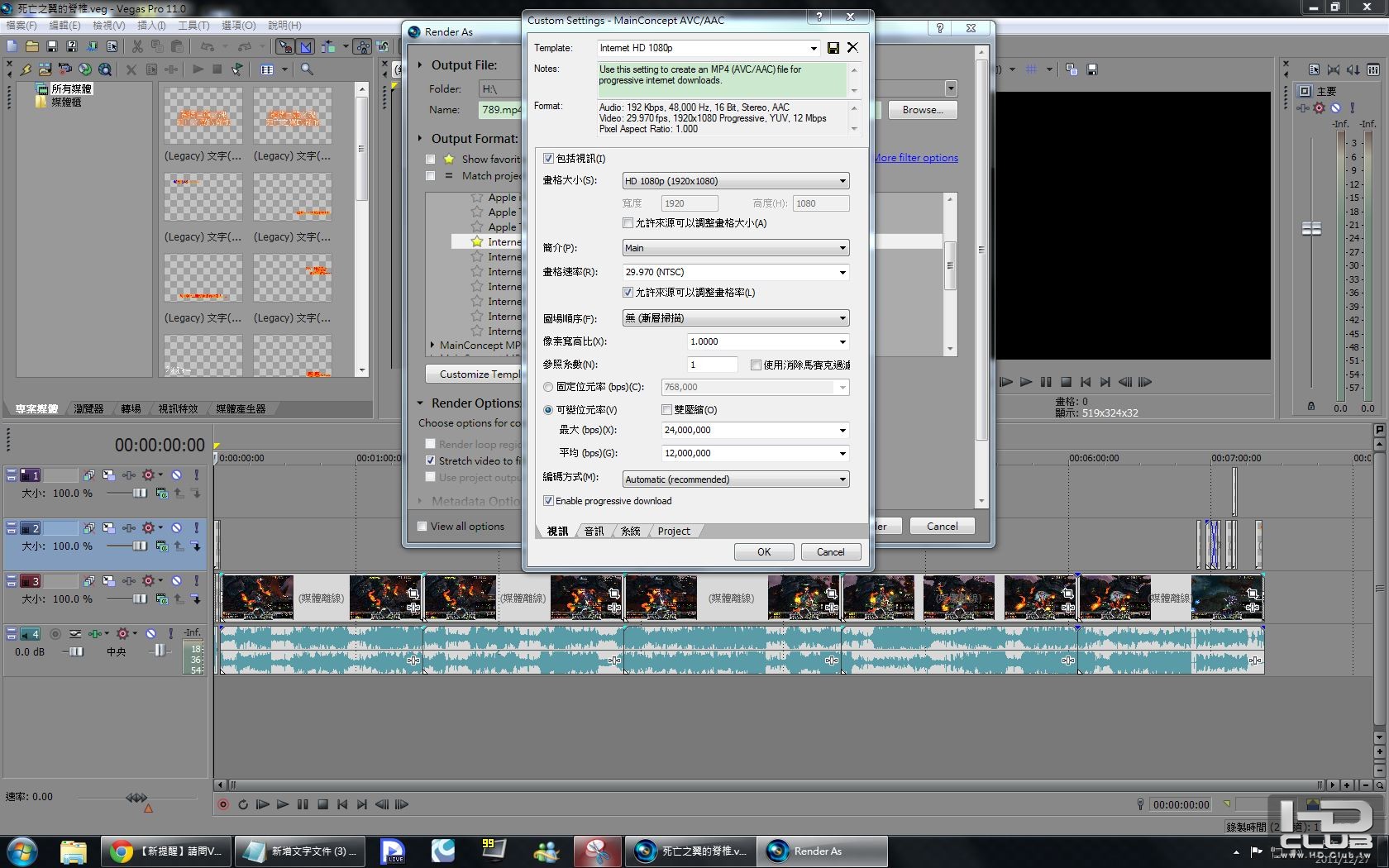Select the 固定位元率 constant bitrate radio button
Image resolution: width=1389 pixels, height=868 pixels.
(548, 387)
